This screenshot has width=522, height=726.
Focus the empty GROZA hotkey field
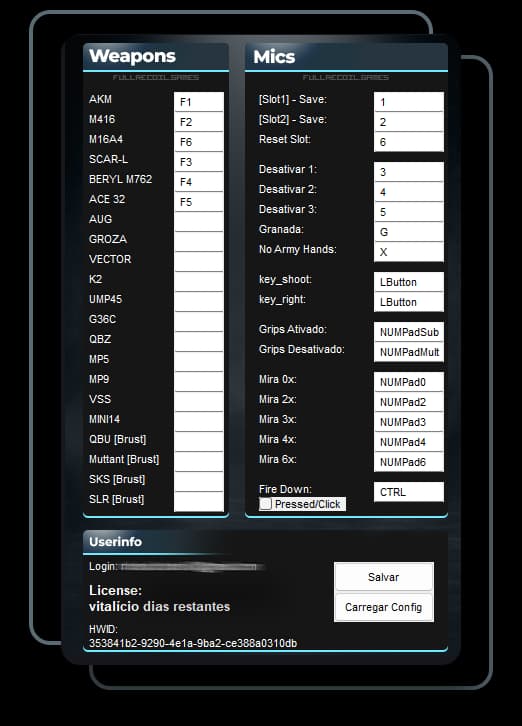[199, 242]
